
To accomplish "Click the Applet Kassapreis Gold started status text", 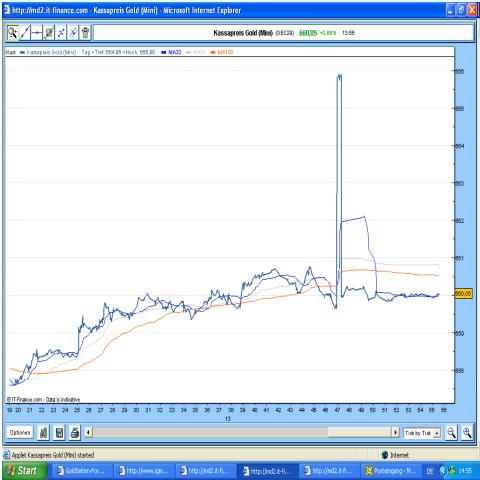I will click(x=53, y=455).
